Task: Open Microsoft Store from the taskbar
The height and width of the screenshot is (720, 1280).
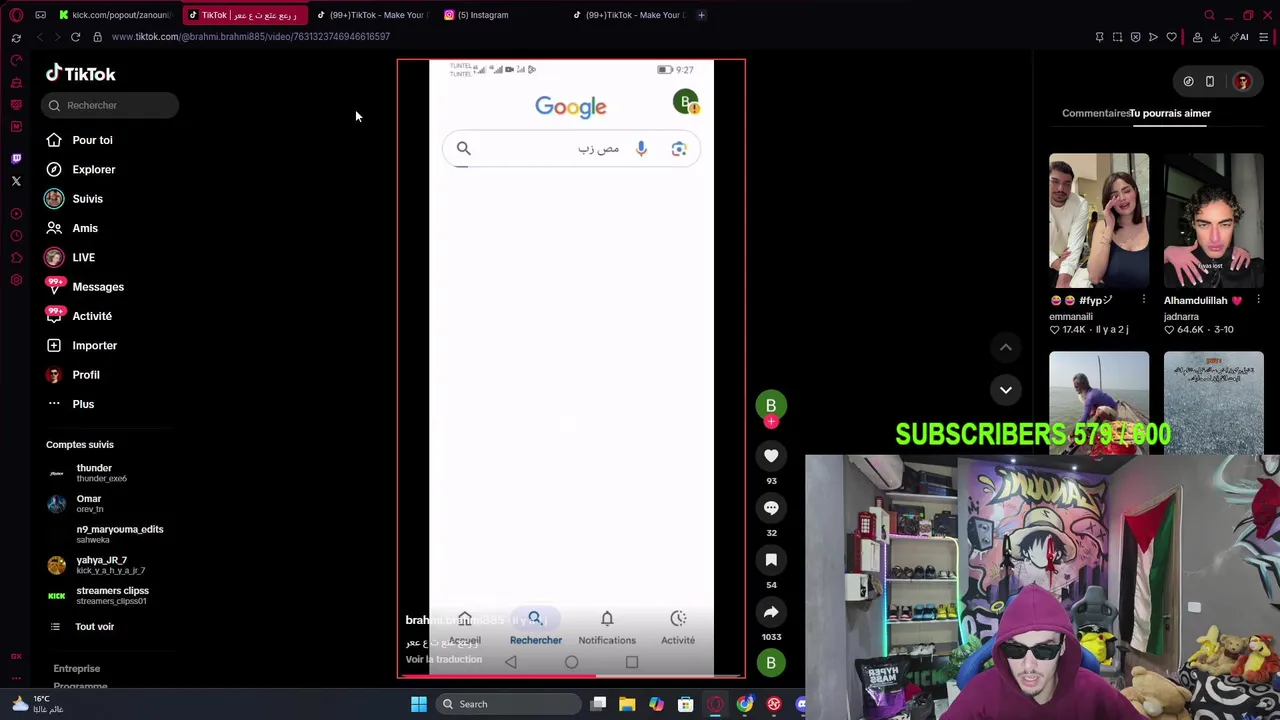Action: (x=686, y=704)
